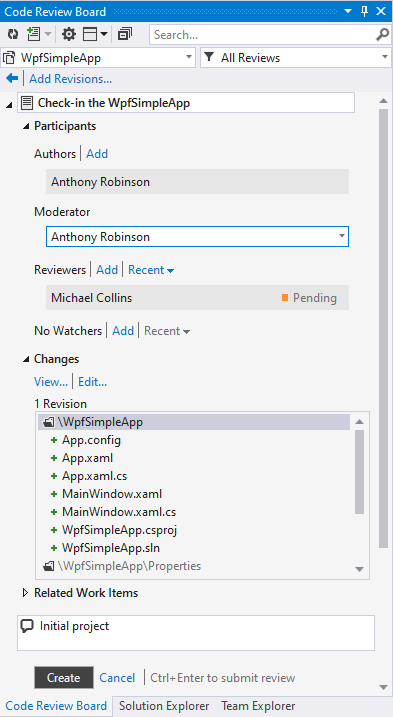
Task: Expand Related Work Items section
Action: [x=26, y=593]
